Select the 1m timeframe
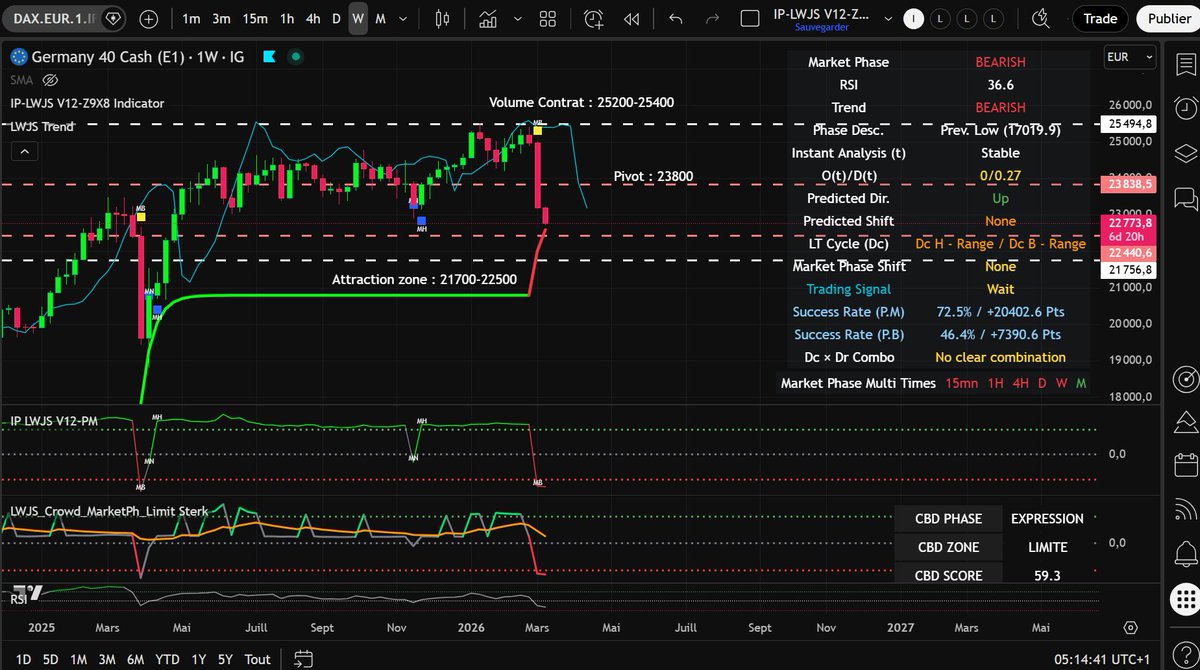1200x670 pixels. tap(191, 18)
